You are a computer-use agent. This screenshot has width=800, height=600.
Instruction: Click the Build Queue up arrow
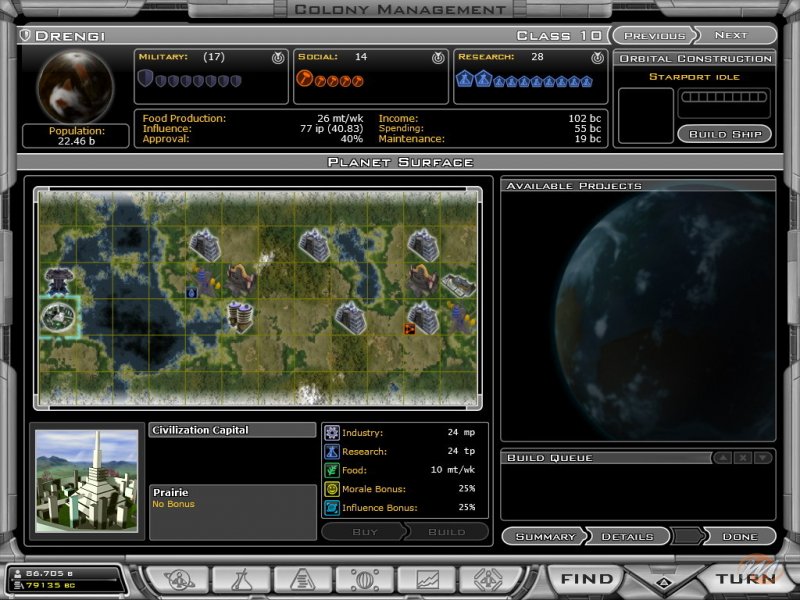723,459
